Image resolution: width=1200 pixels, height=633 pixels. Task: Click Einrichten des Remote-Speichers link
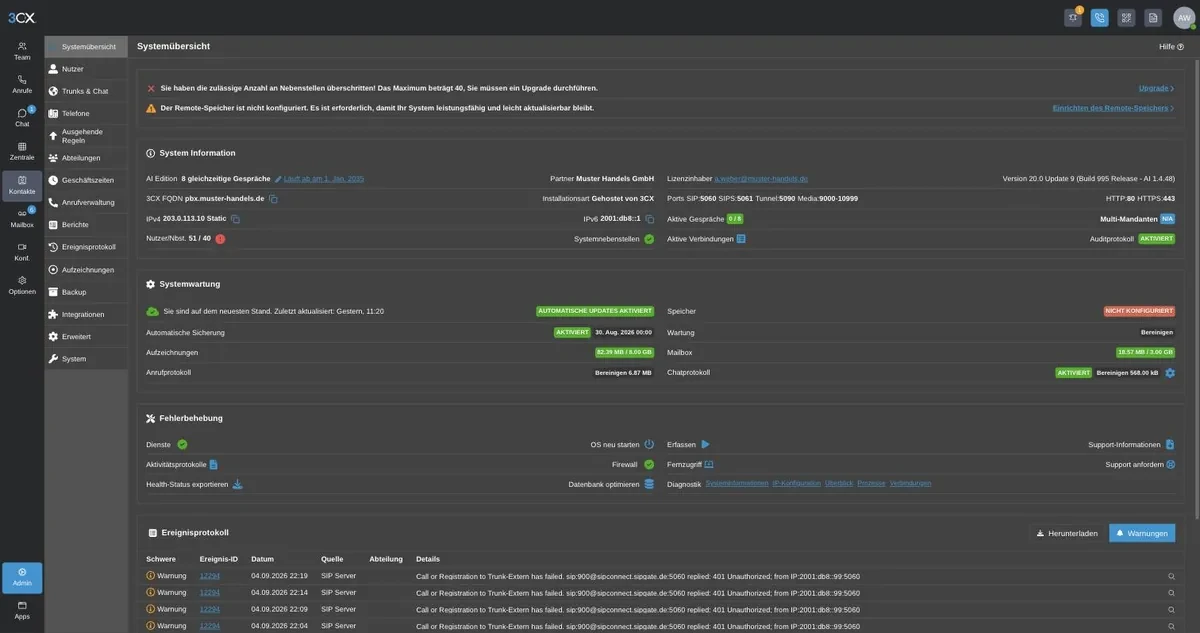(1114, 108)
